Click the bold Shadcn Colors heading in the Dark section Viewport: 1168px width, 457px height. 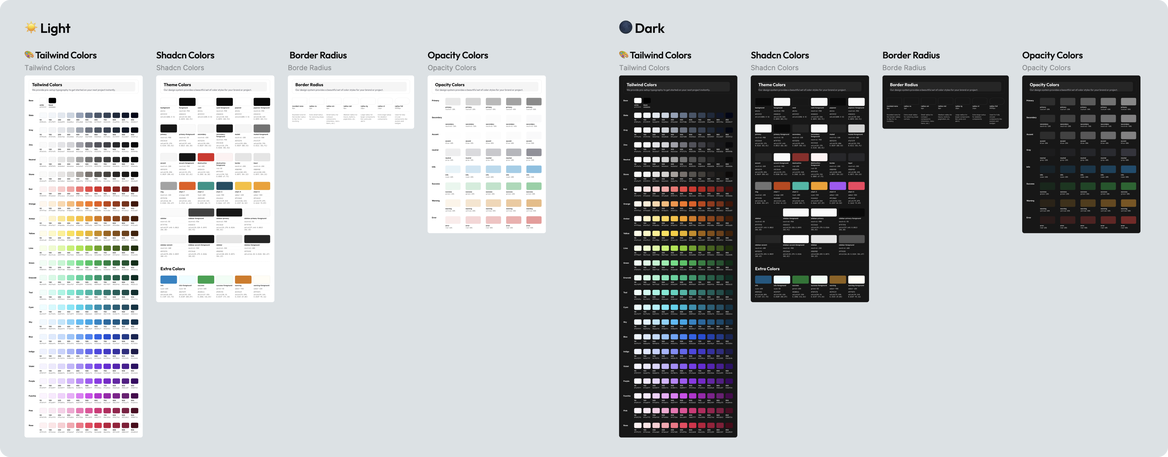click(x=780, y=55)
